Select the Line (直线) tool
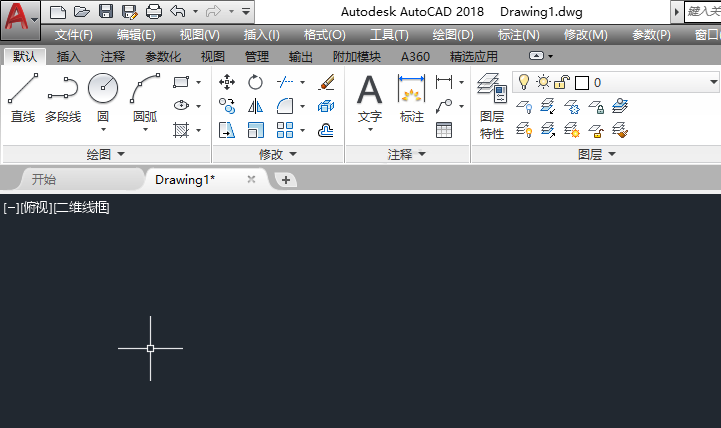 (x=23, y=97)
